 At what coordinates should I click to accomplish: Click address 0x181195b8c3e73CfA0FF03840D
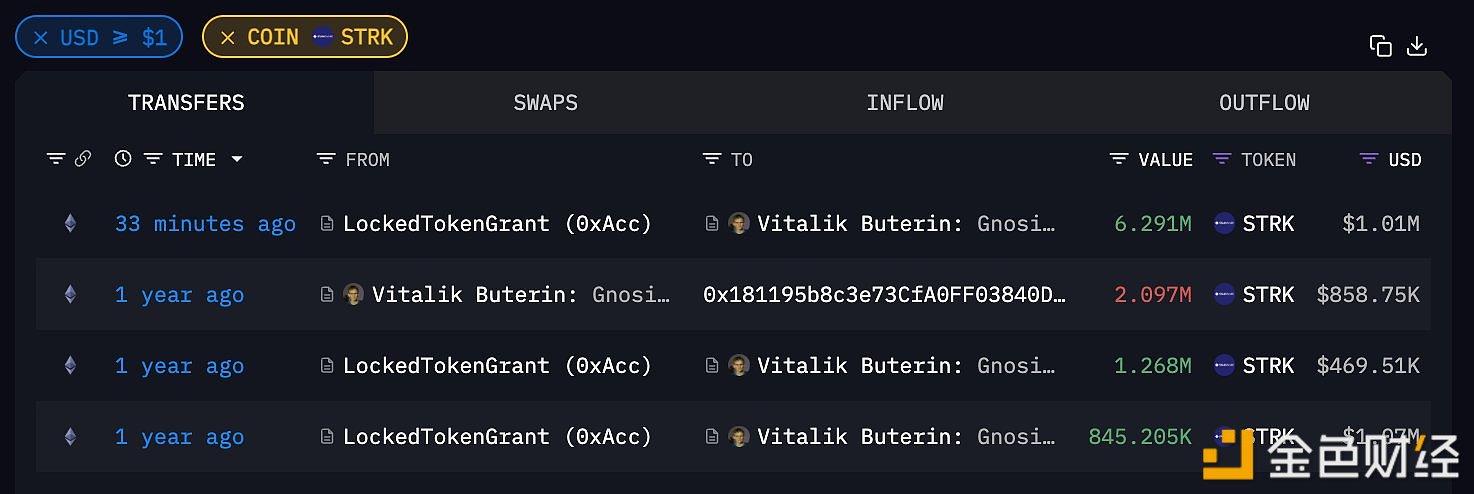coord(884,295)
